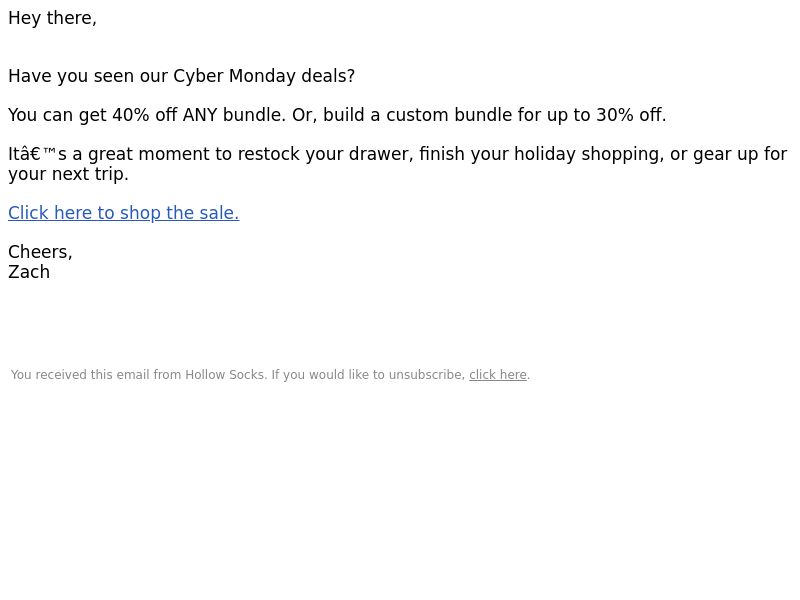Click the 'Cheers,' sign-off line
The height and width of the screenshot is (600, 800).
click(x=40, y=252)
